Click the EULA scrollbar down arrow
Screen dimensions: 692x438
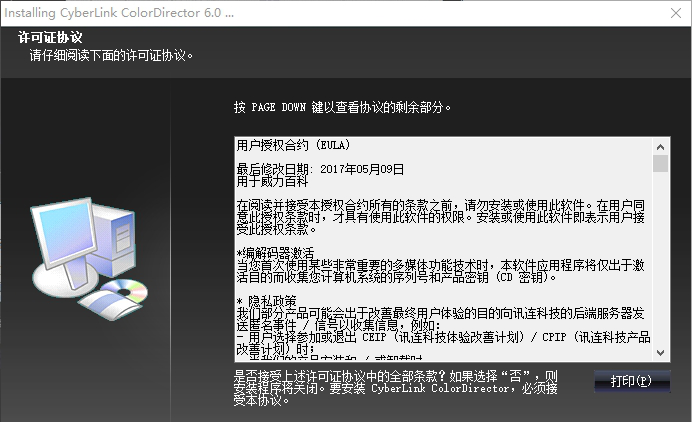660,353
